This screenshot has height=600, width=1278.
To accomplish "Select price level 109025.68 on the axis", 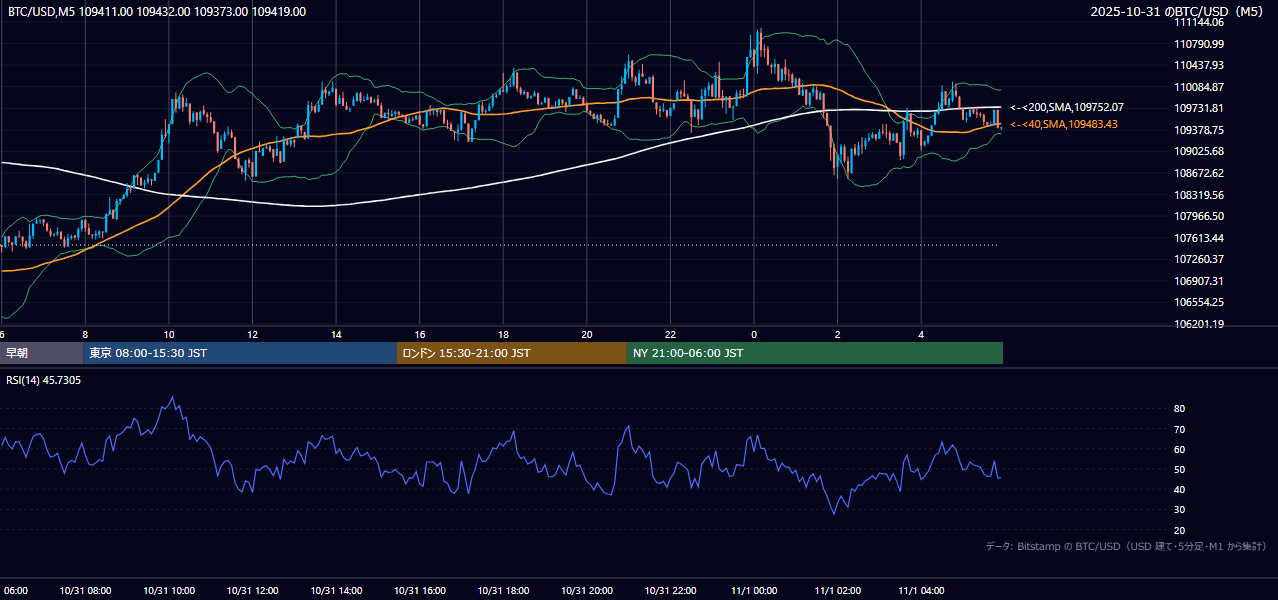I will click(1199, 151).
